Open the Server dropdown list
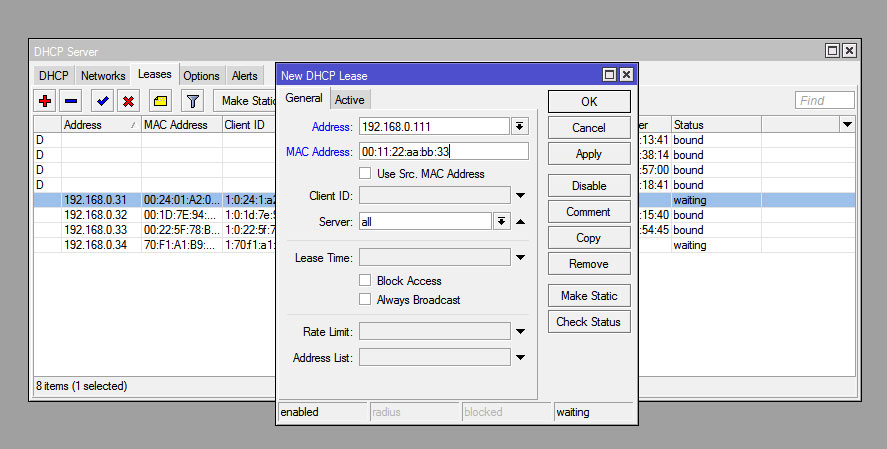This screenshot has width=887, height=449. (502, 221)
